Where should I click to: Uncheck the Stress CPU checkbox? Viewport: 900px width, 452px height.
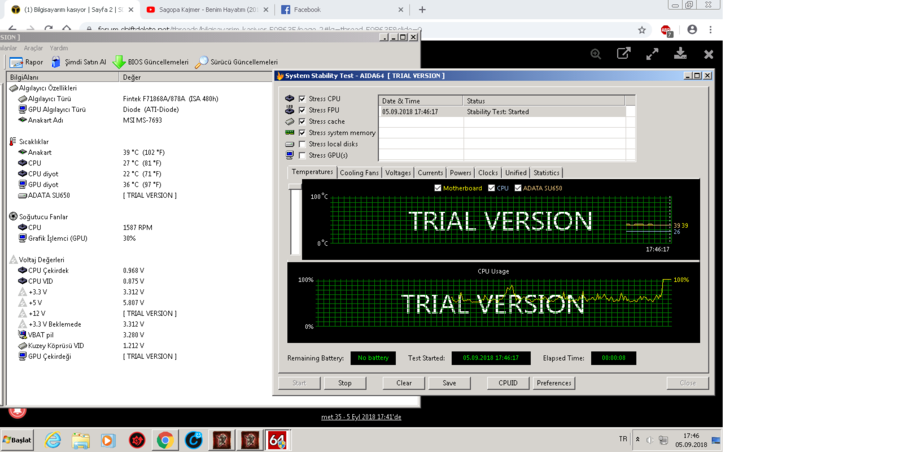pyautogui.click(x=302, y=99)
